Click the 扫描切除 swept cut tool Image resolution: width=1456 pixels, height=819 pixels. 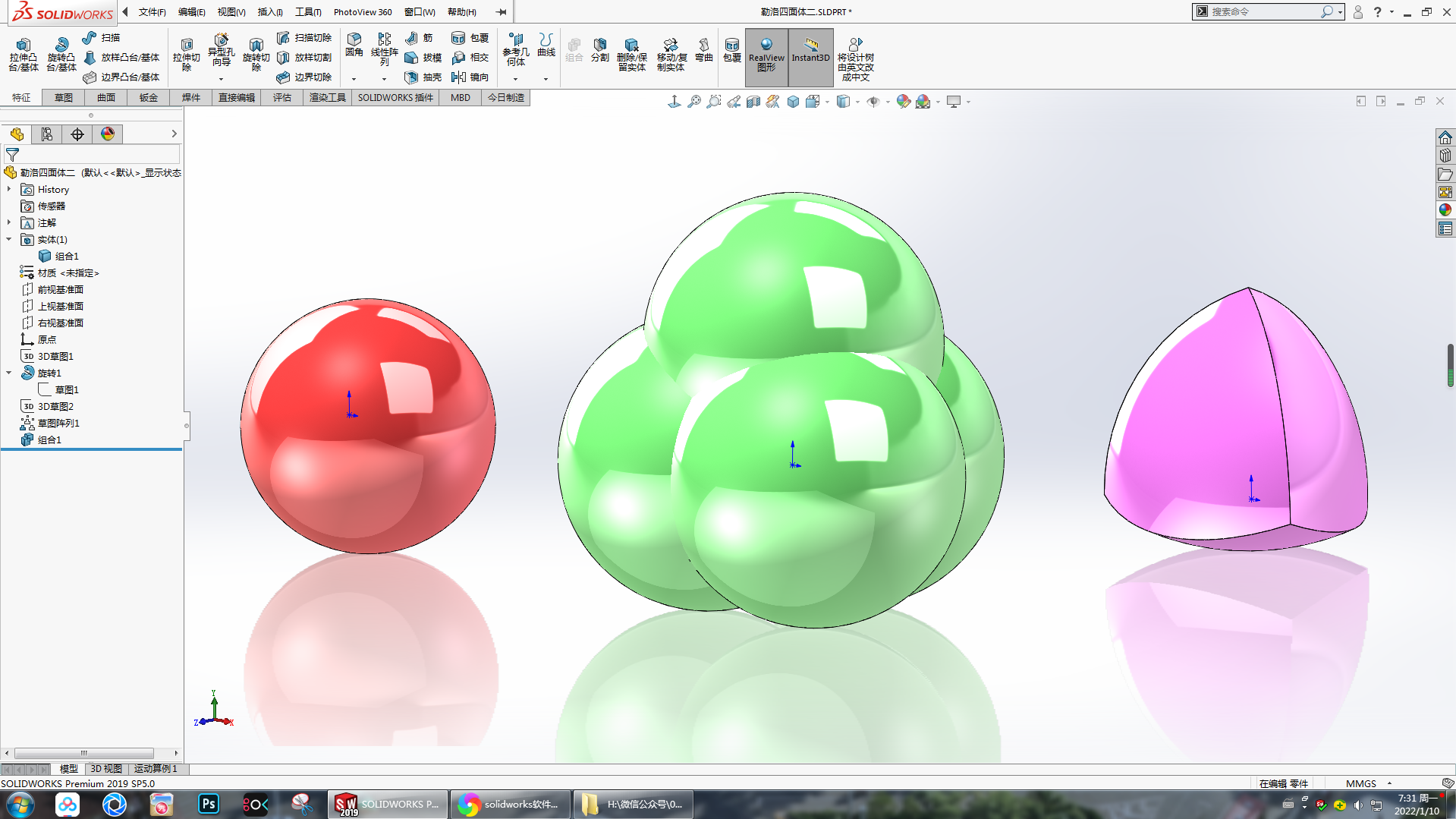click(304, 37)
